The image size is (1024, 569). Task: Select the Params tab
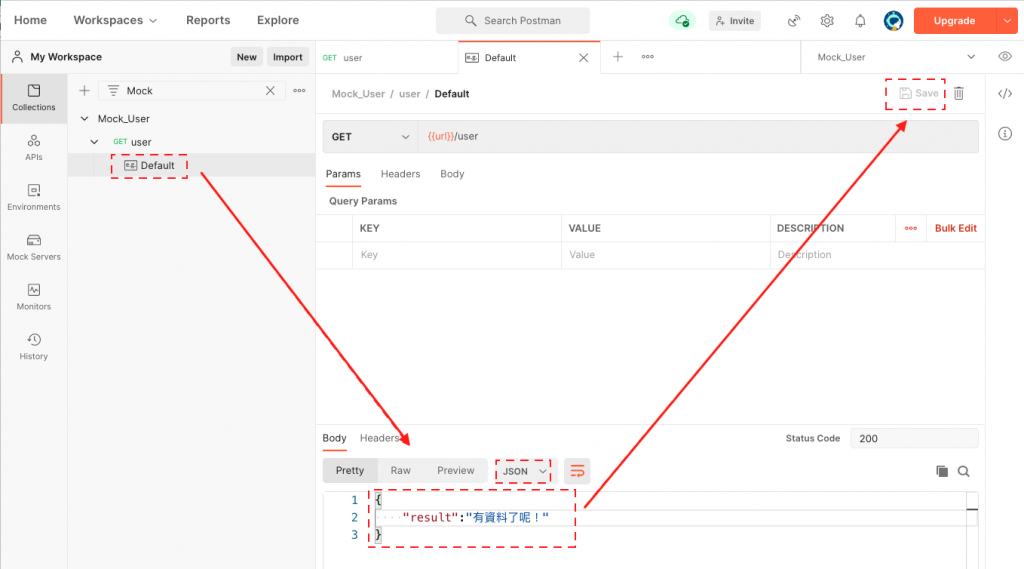[343, 174]
